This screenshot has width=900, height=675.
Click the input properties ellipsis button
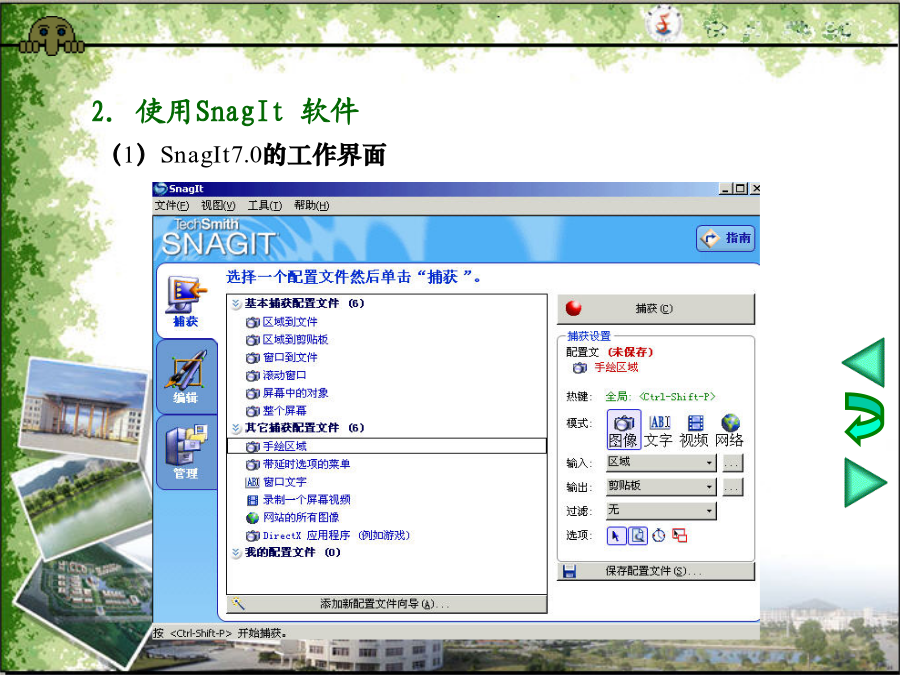click(732, 463)
